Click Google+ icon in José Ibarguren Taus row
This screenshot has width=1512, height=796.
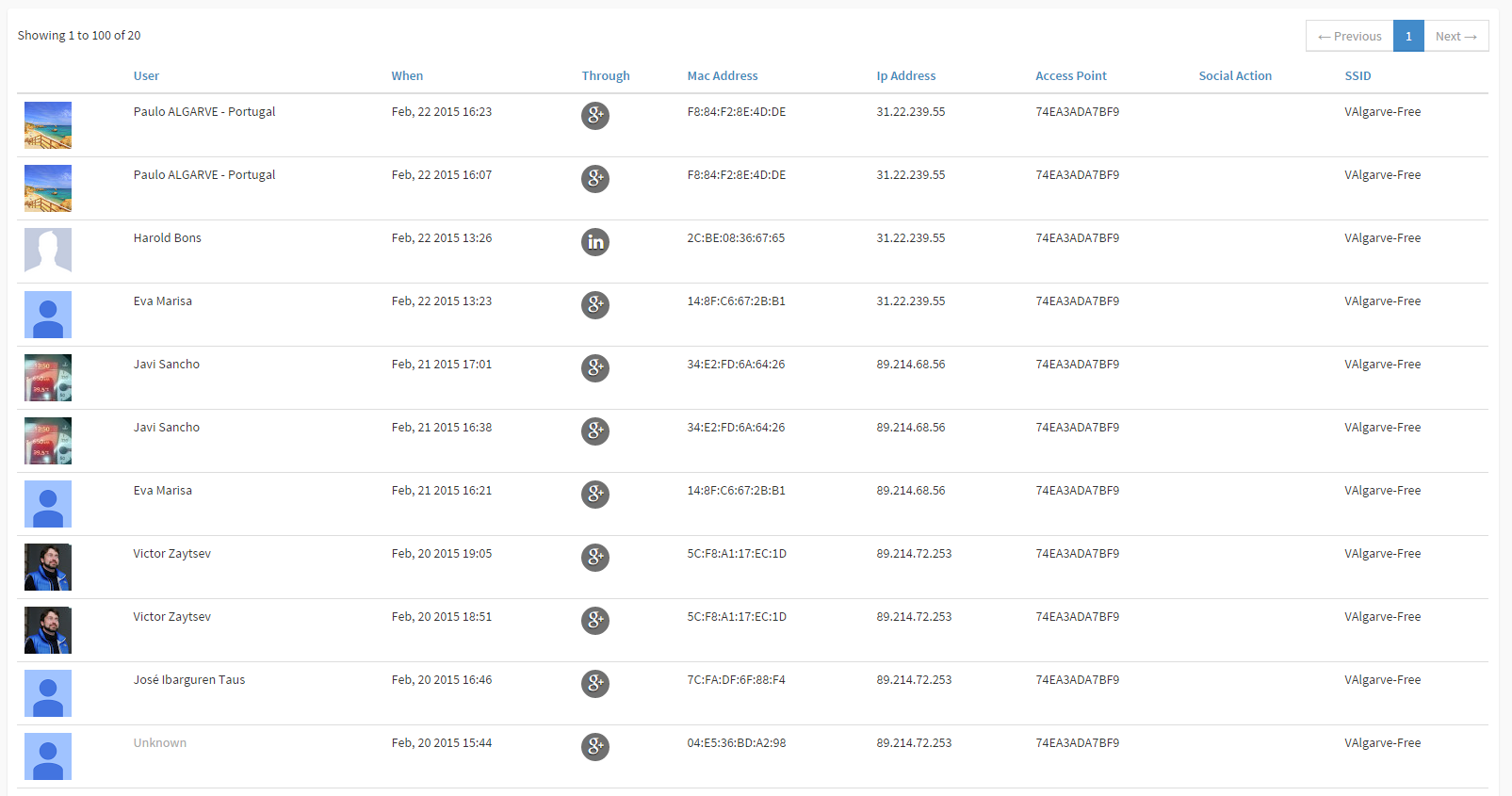point(595,684)
